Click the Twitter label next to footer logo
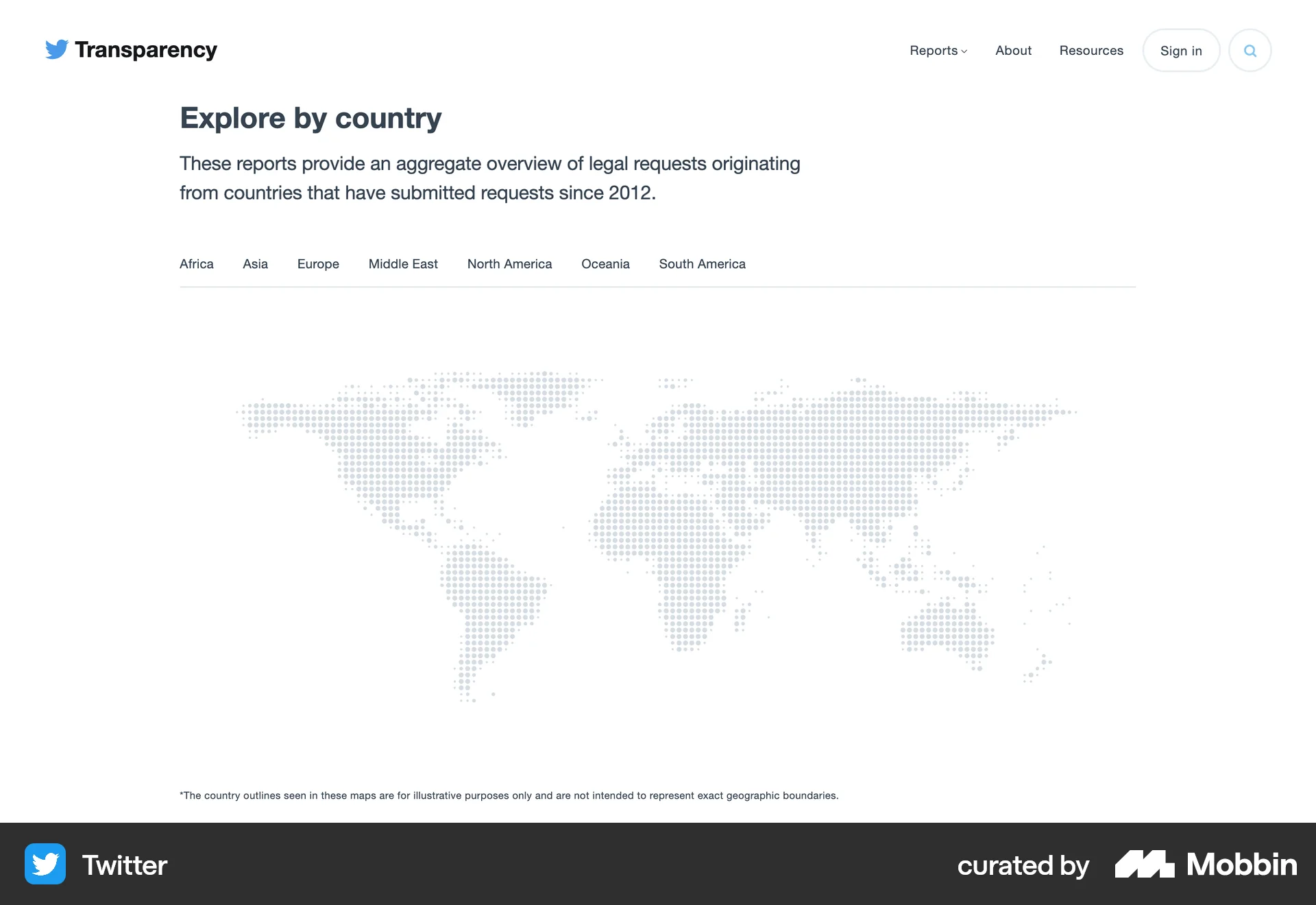This screenshot has height=905, width=1316. pos(124,865)
